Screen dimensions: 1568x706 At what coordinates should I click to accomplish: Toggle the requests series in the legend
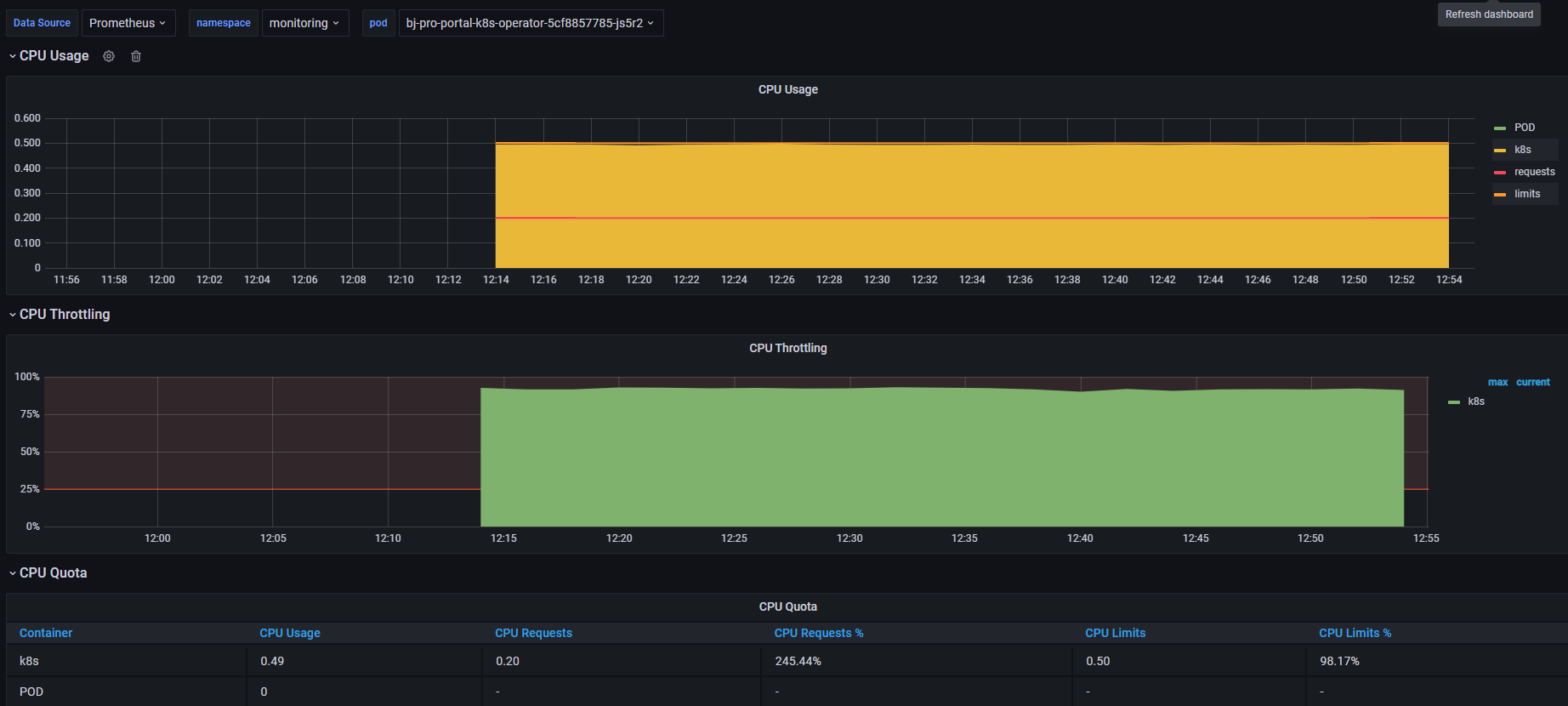[1535, 172]
